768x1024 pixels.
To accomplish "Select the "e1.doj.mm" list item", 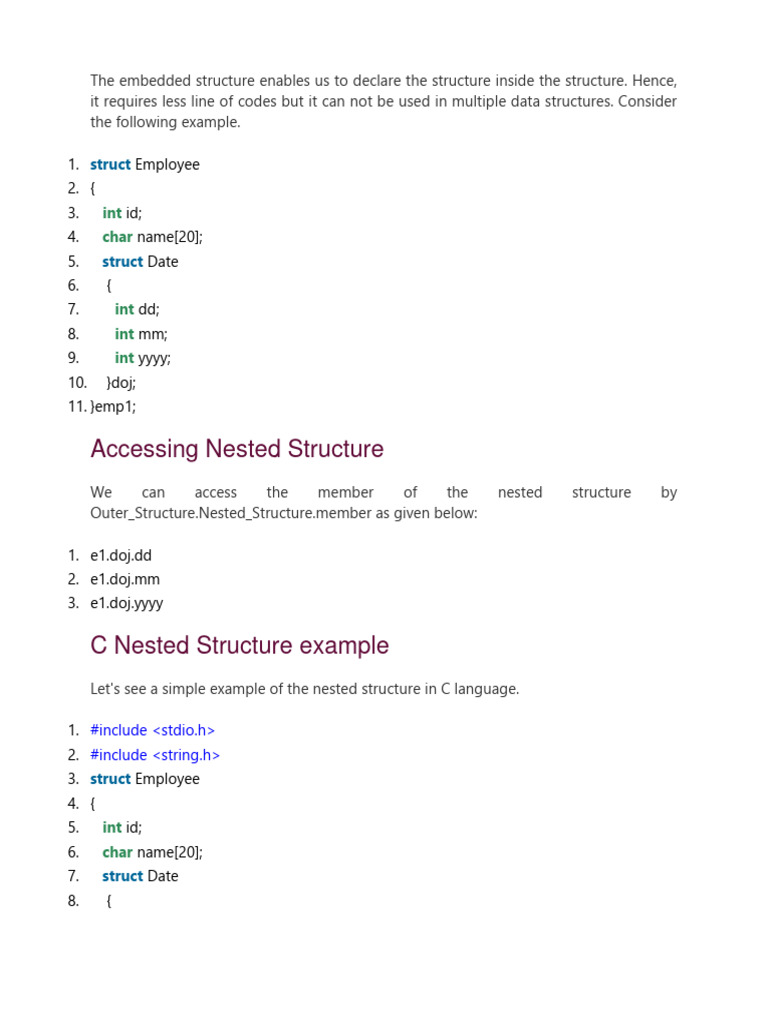I will tap(125, 579).
